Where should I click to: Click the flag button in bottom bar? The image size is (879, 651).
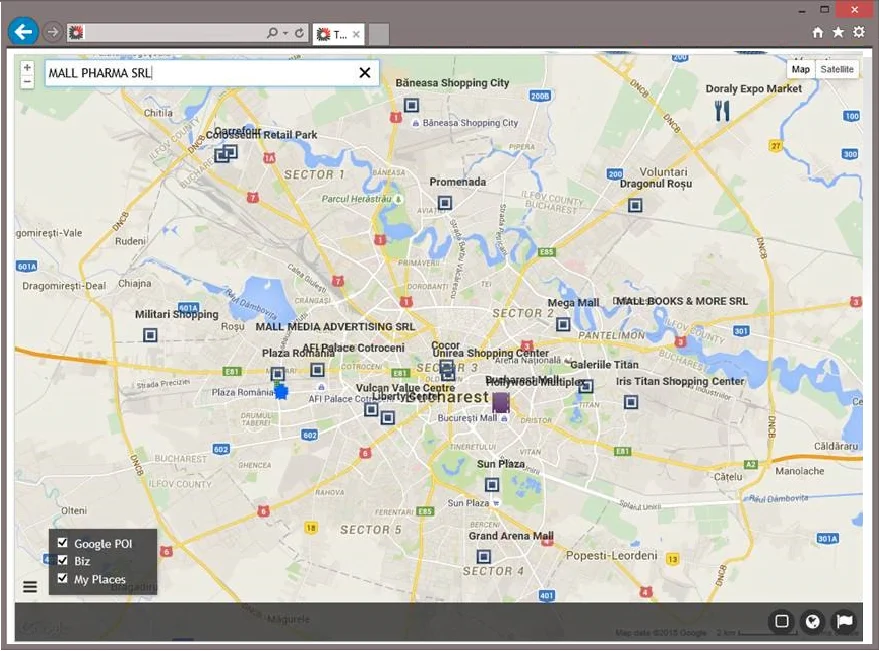845,621
